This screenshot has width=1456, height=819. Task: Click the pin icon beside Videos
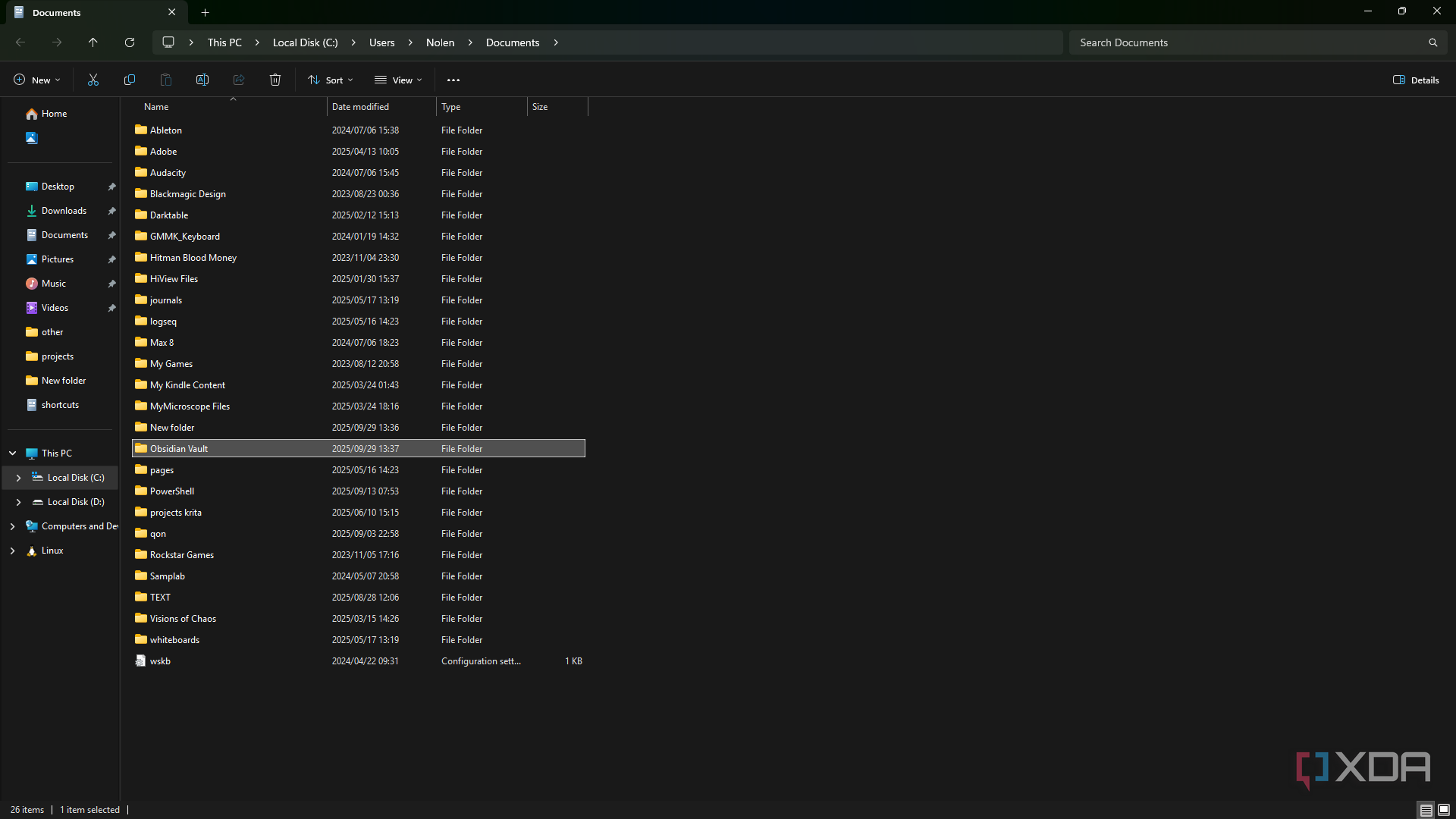point(111,308)
